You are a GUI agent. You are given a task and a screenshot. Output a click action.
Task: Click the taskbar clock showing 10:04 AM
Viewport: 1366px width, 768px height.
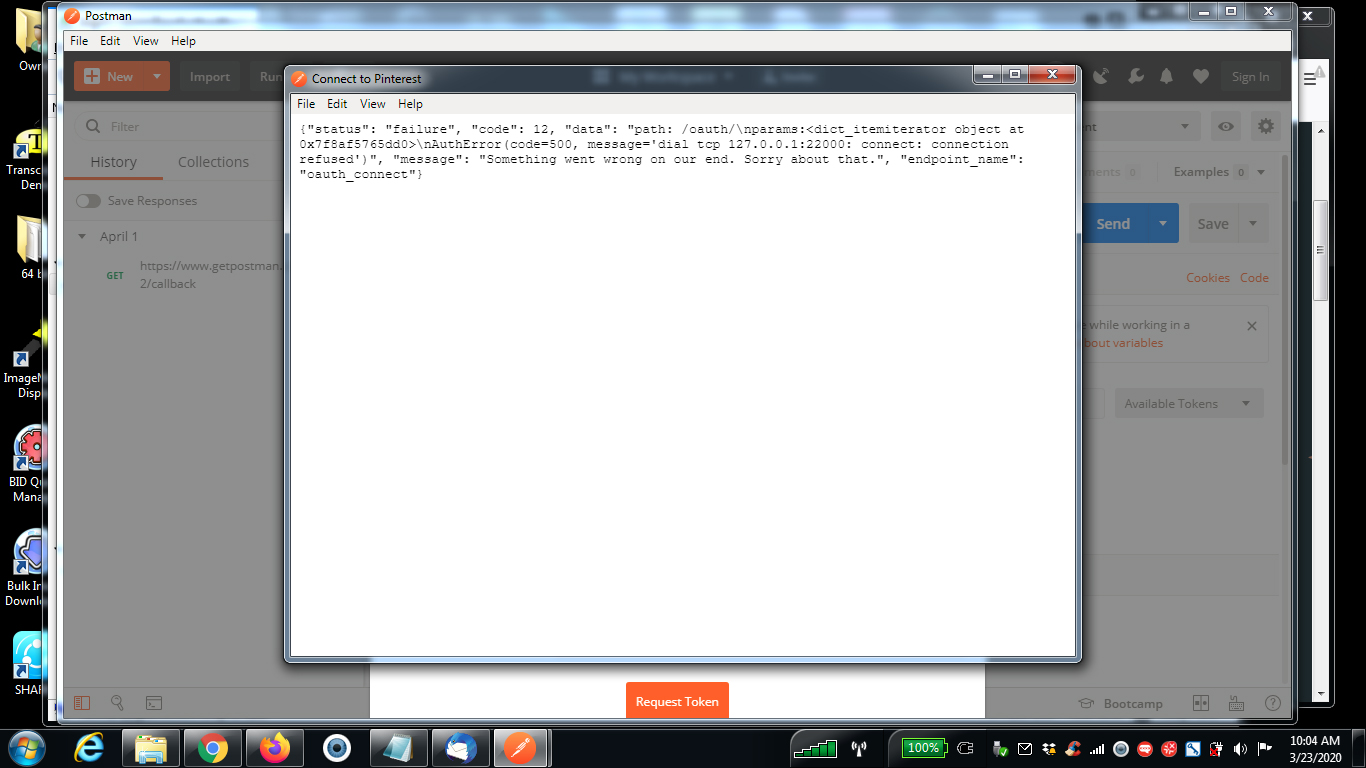pyautogui.click(x=1315, y=748)
